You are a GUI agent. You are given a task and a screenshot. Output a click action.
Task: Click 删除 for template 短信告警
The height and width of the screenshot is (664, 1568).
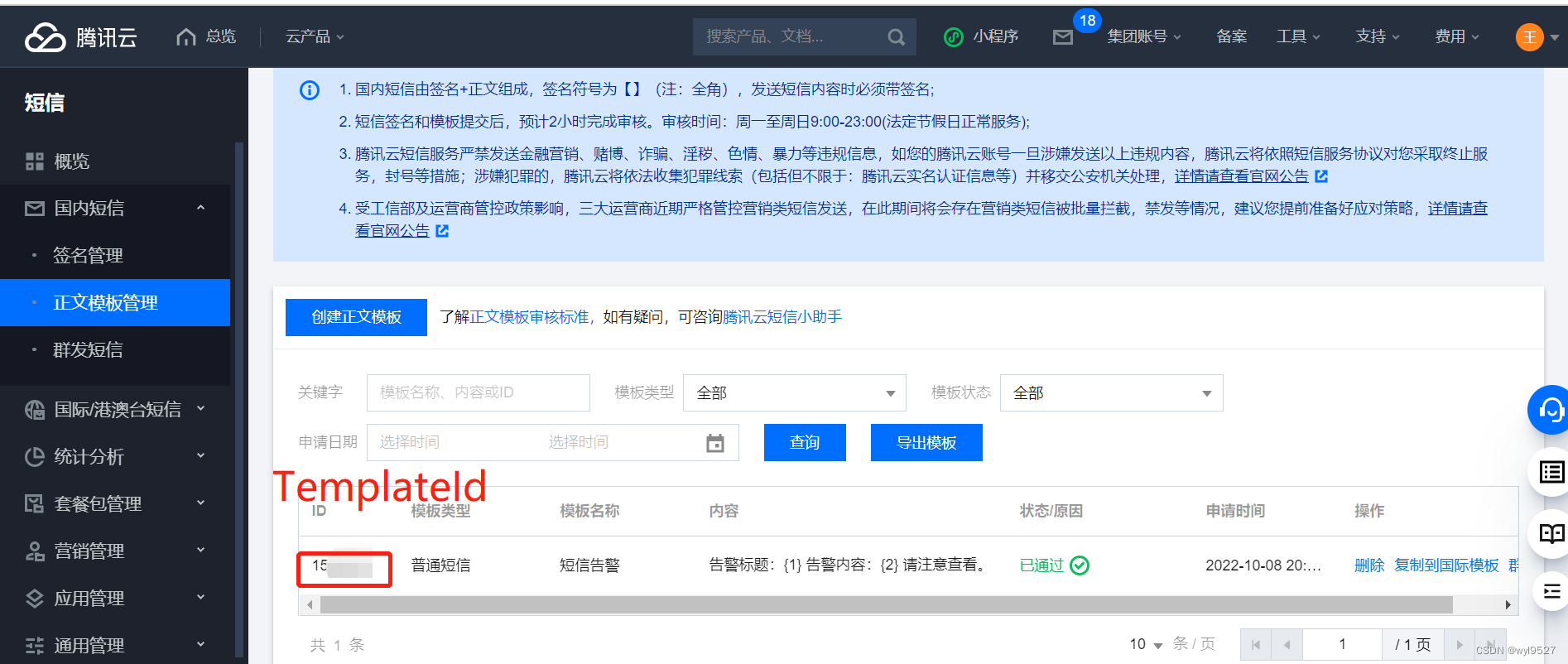coord(1369,565)
